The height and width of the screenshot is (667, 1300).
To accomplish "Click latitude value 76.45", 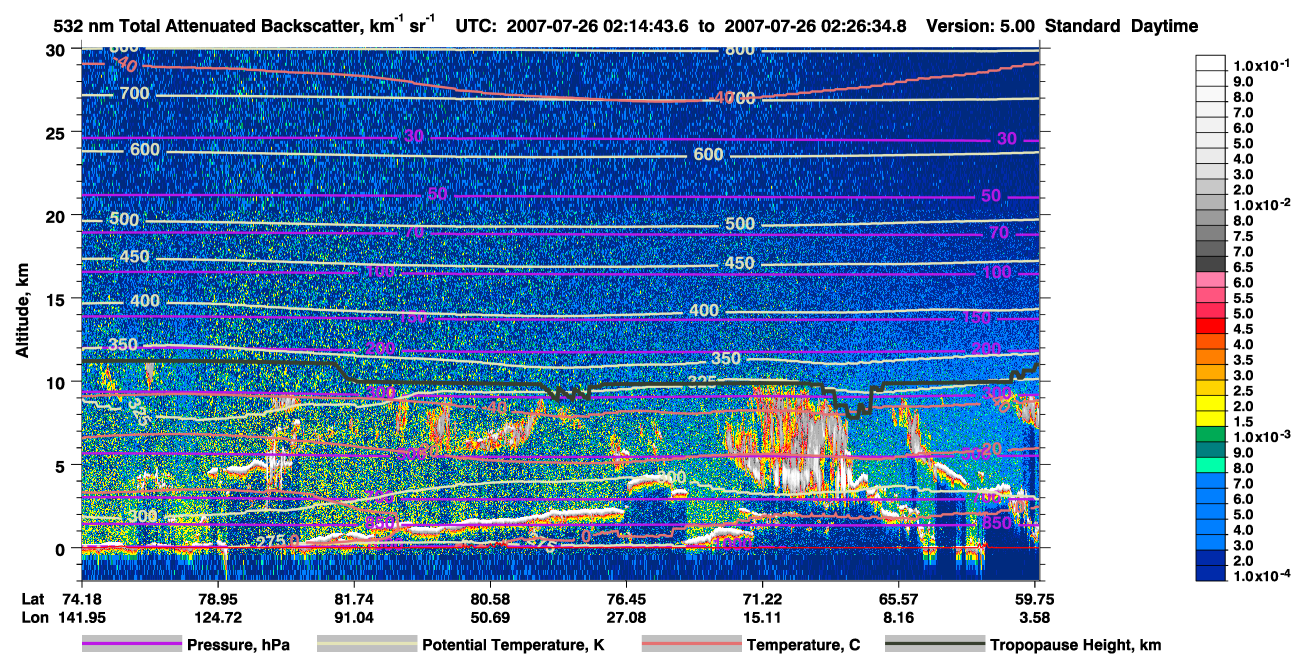I will (626, 599).
